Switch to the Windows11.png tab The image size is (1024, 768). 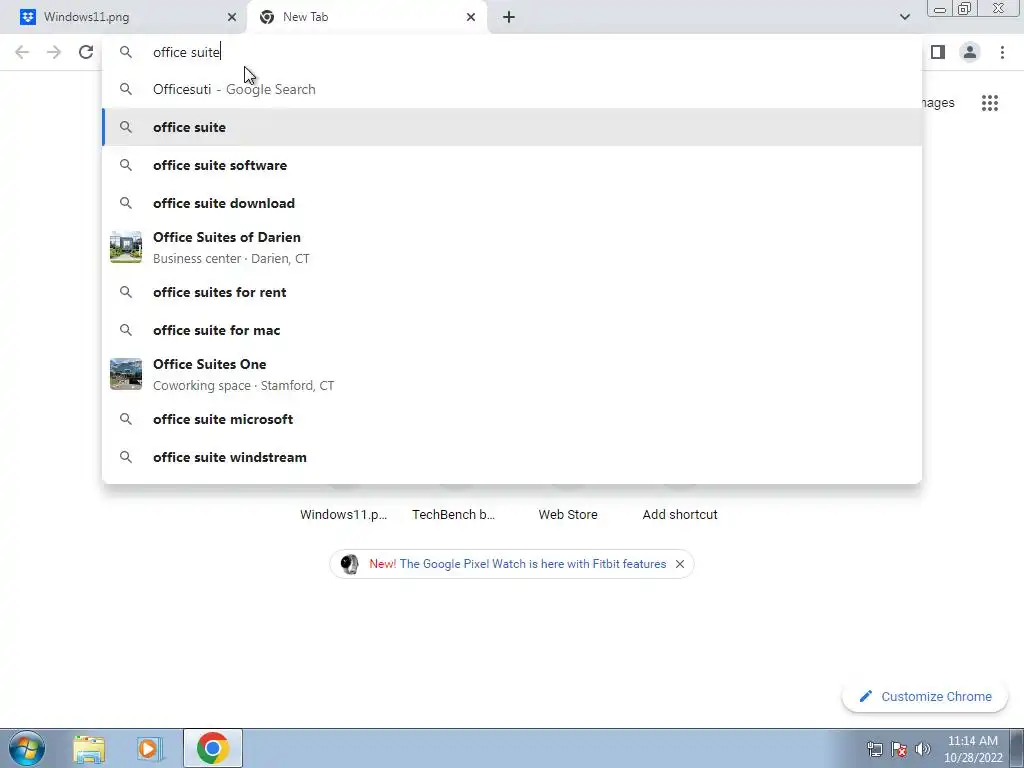pos(124,17)
